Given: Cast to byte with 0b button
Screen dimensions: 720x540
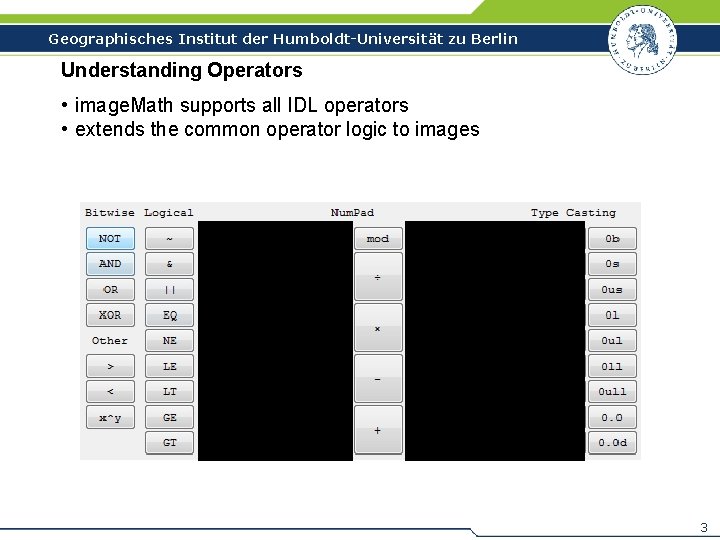Looking at the screenshot, I should [613, 239].
